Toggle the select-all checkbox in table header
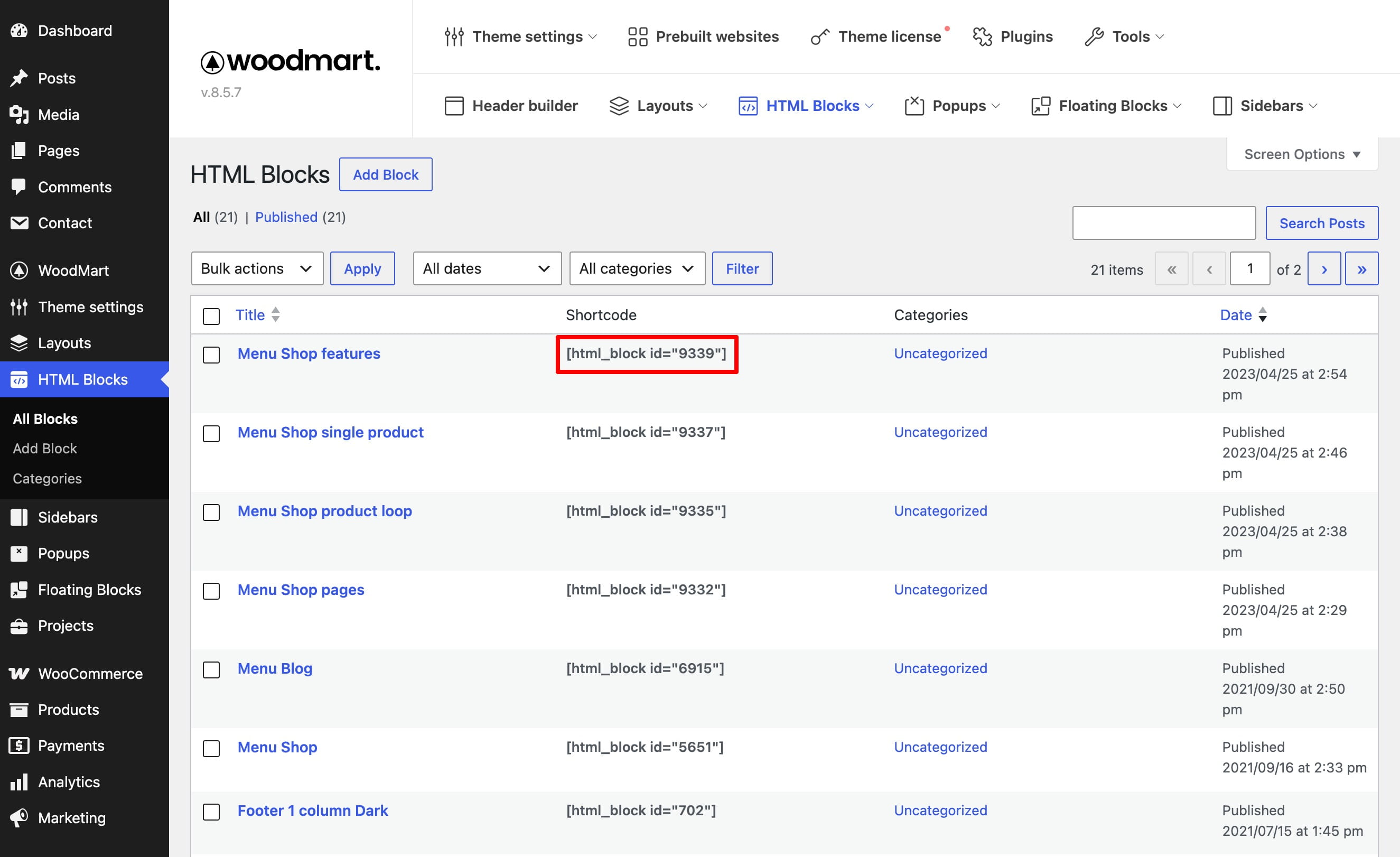This screenshot has width=1400, height=857. click(x=211, y=316)
